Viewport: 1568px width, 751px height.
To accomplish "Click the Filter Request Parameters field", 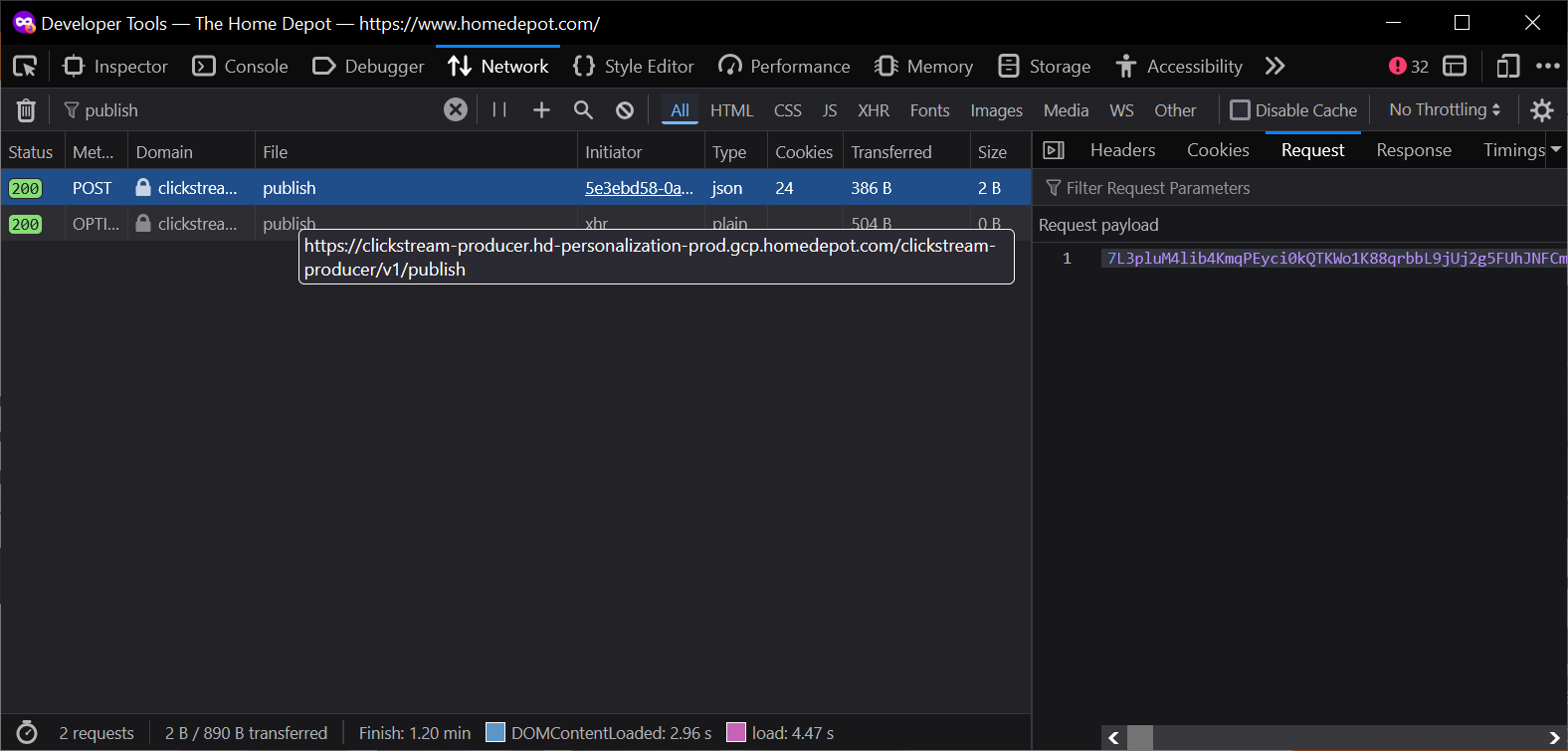I will pos(1299,188).
